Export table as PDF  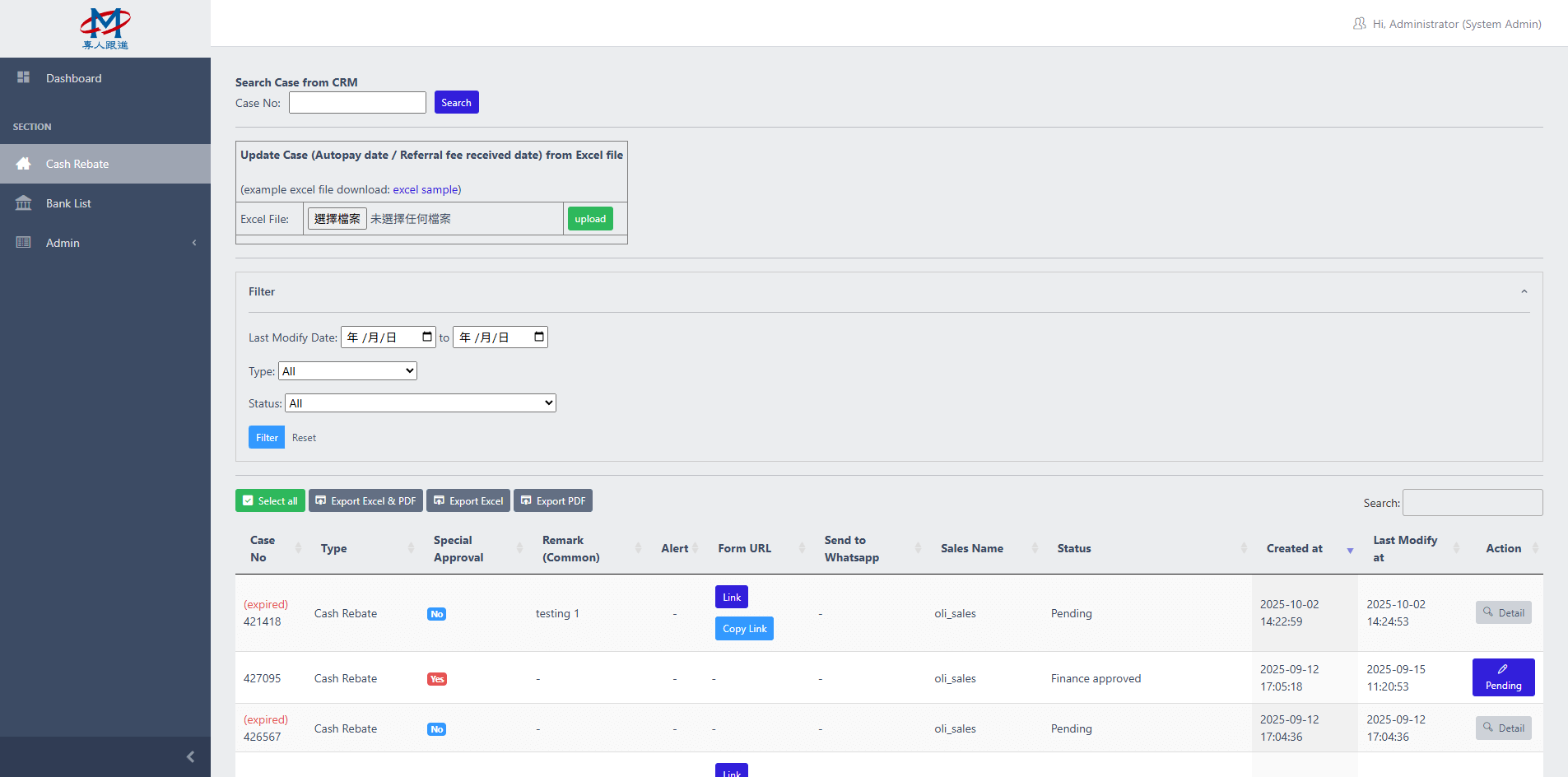pyautogui.click(x=552, y=500)
